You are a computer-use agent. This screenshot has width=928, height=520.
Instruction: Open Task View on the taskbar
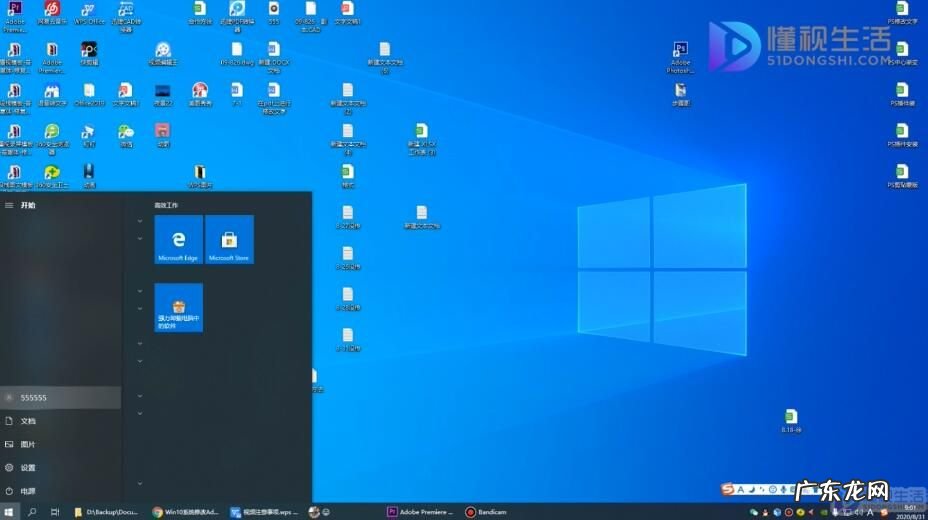[55, 512]
